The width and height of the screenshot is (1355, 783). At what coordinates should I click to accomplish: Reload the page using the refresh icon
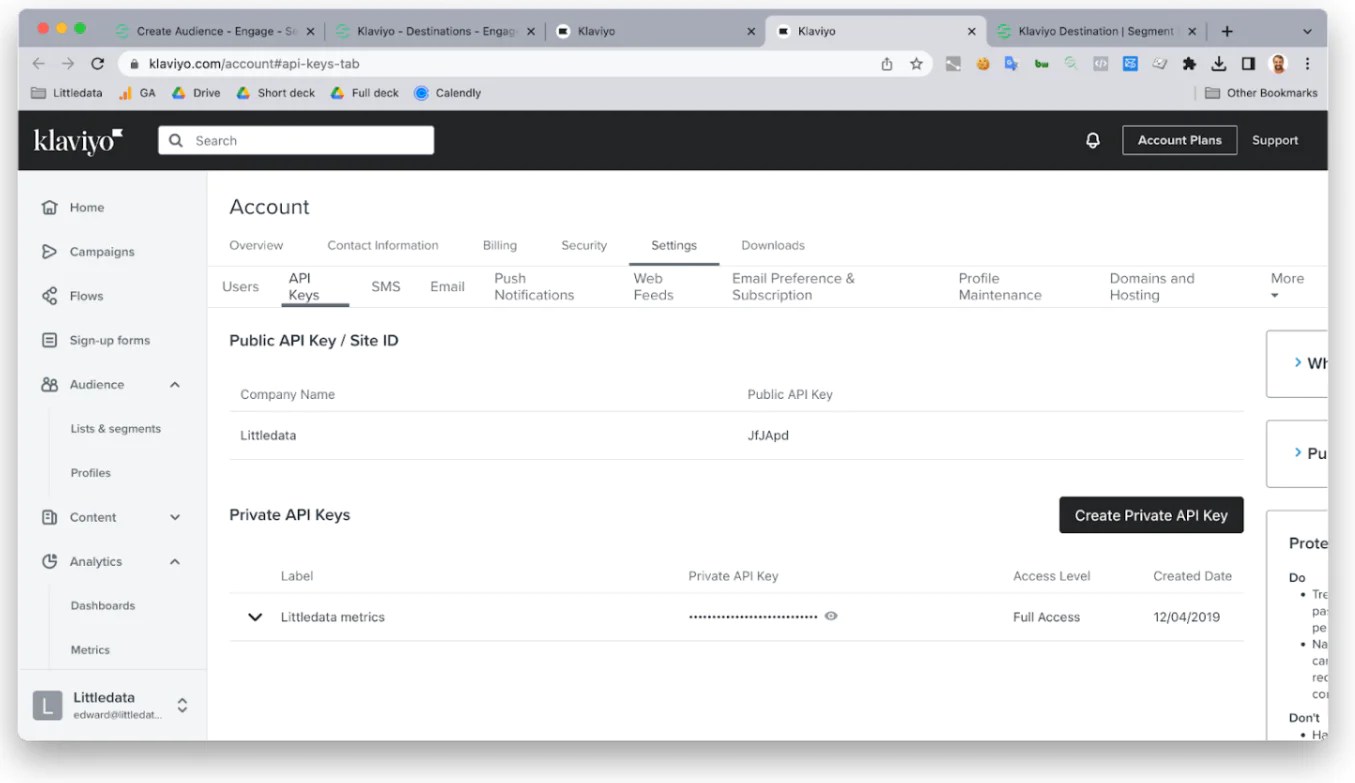(x=97, y=64)
